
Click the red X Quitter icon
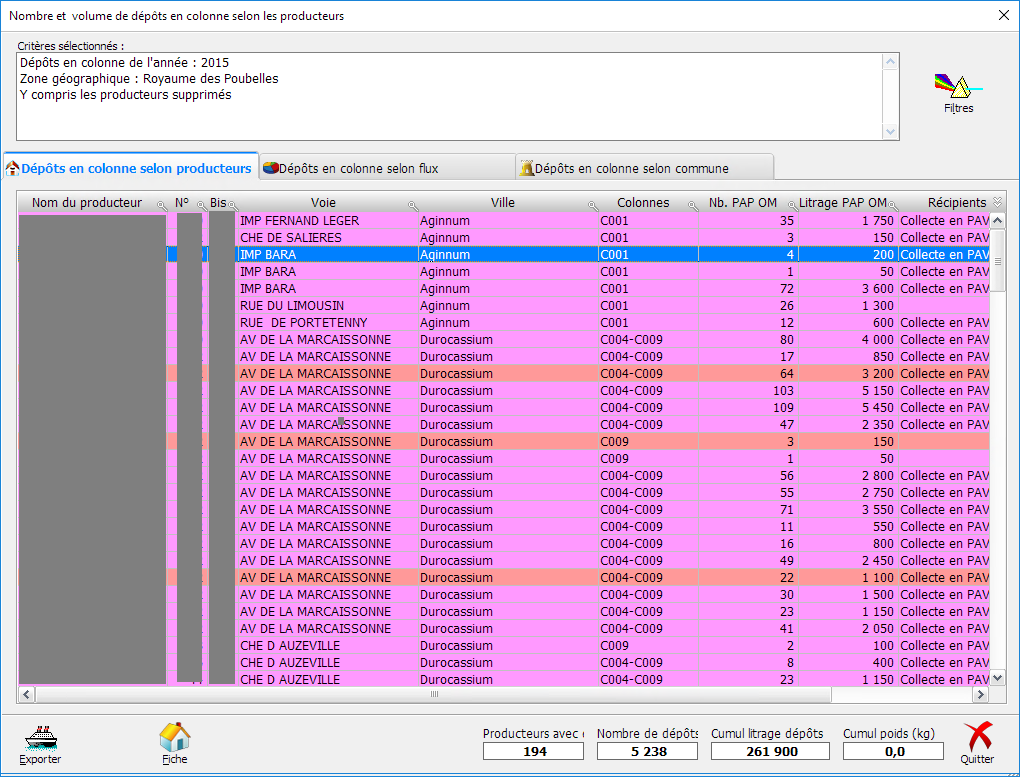click(x=977, y=739)
